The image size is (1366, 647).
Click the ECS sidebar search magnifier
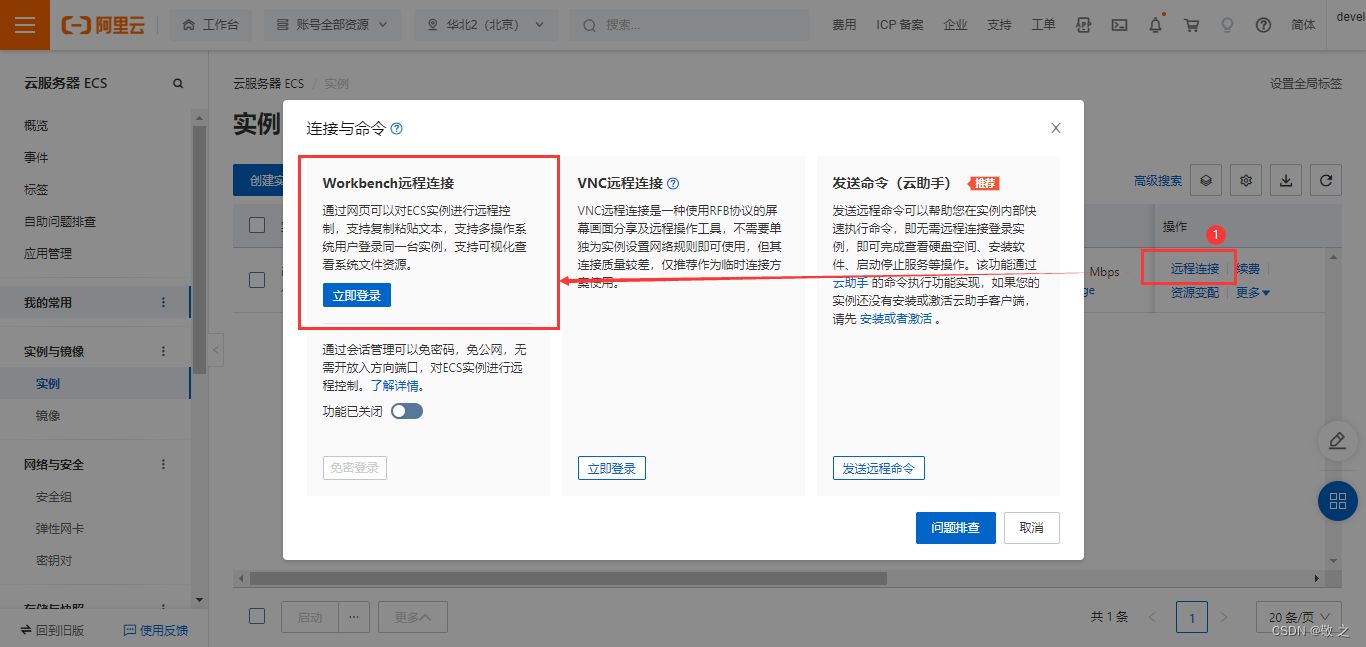177,83
